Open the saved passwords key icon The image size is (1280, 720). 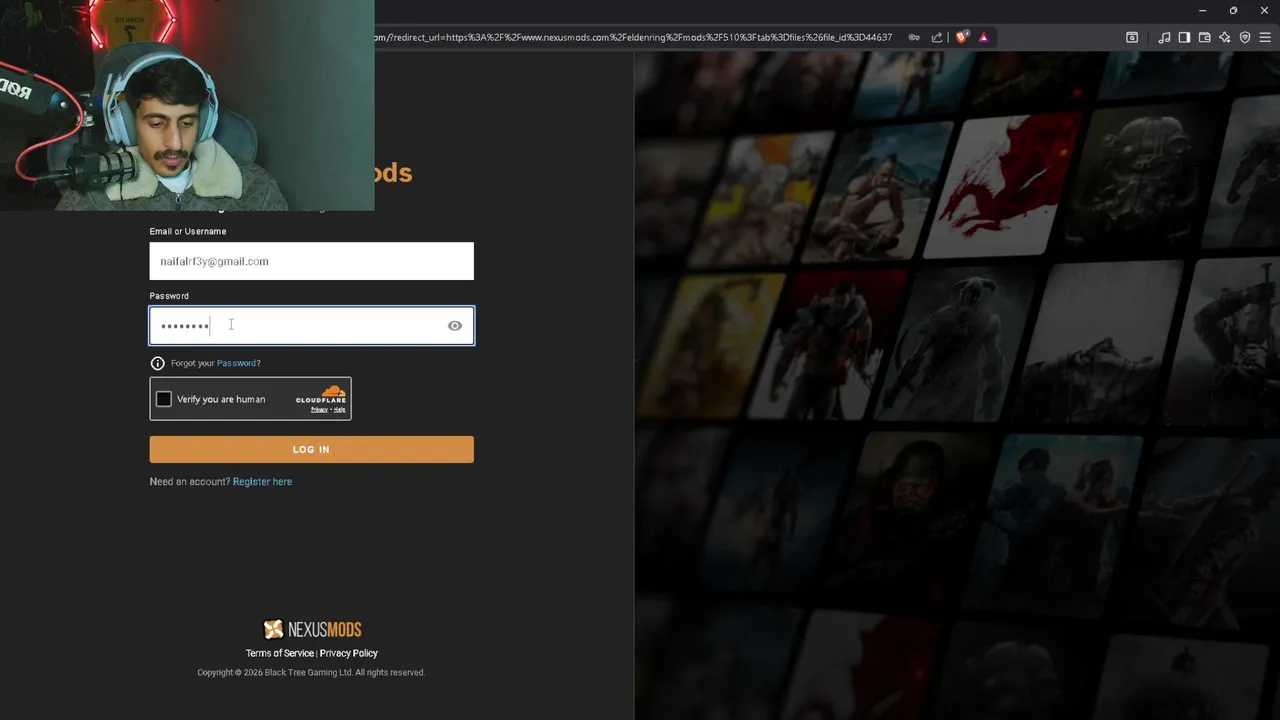tap(914, 37)
